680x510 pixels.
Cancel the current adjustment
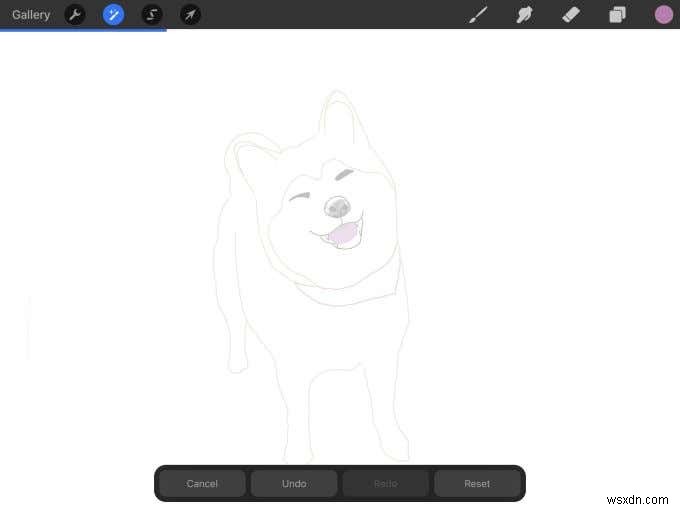click(202, 484)
